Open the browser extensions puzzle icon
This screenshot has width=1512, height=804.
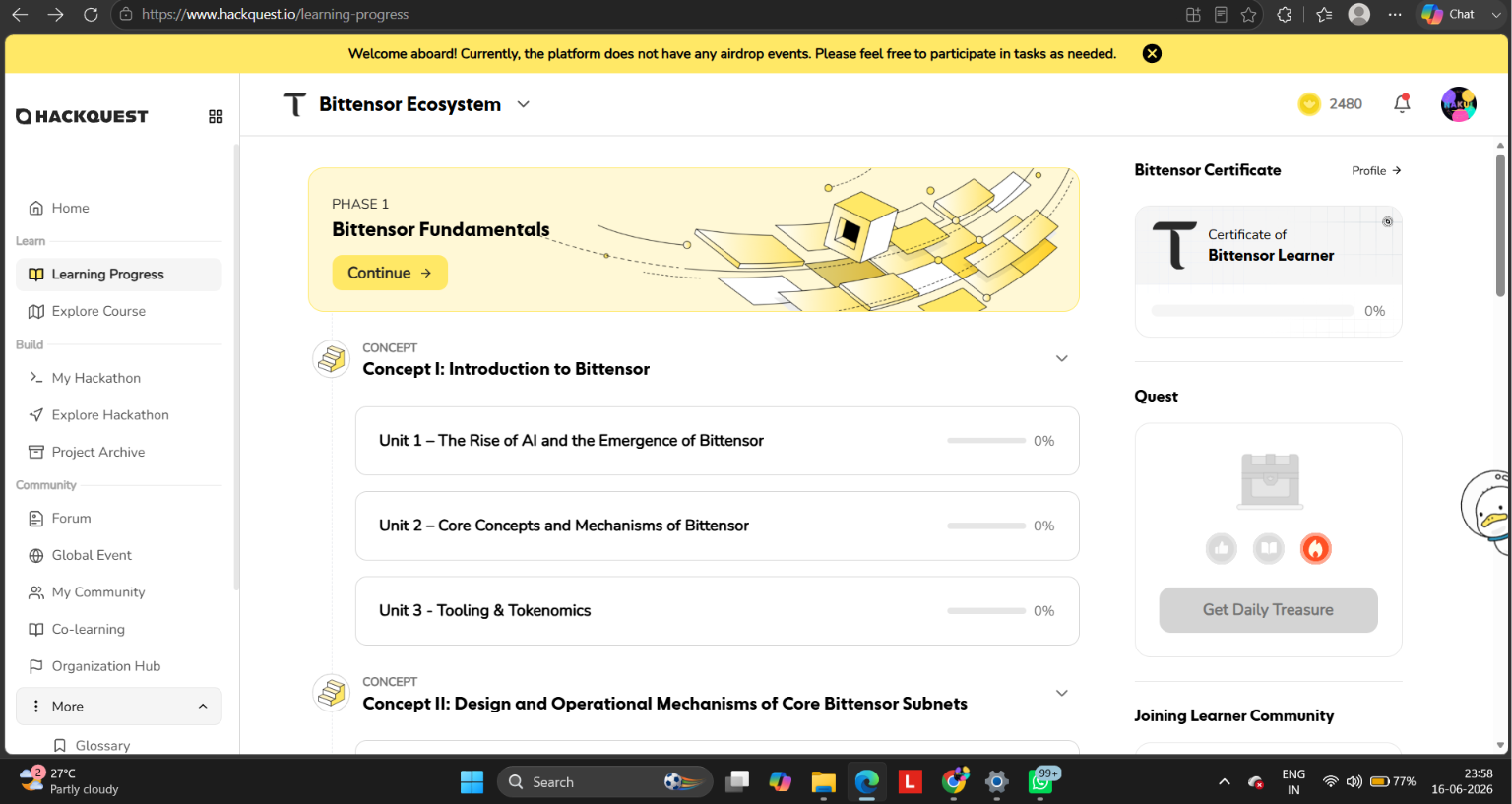pos(1285,14)
